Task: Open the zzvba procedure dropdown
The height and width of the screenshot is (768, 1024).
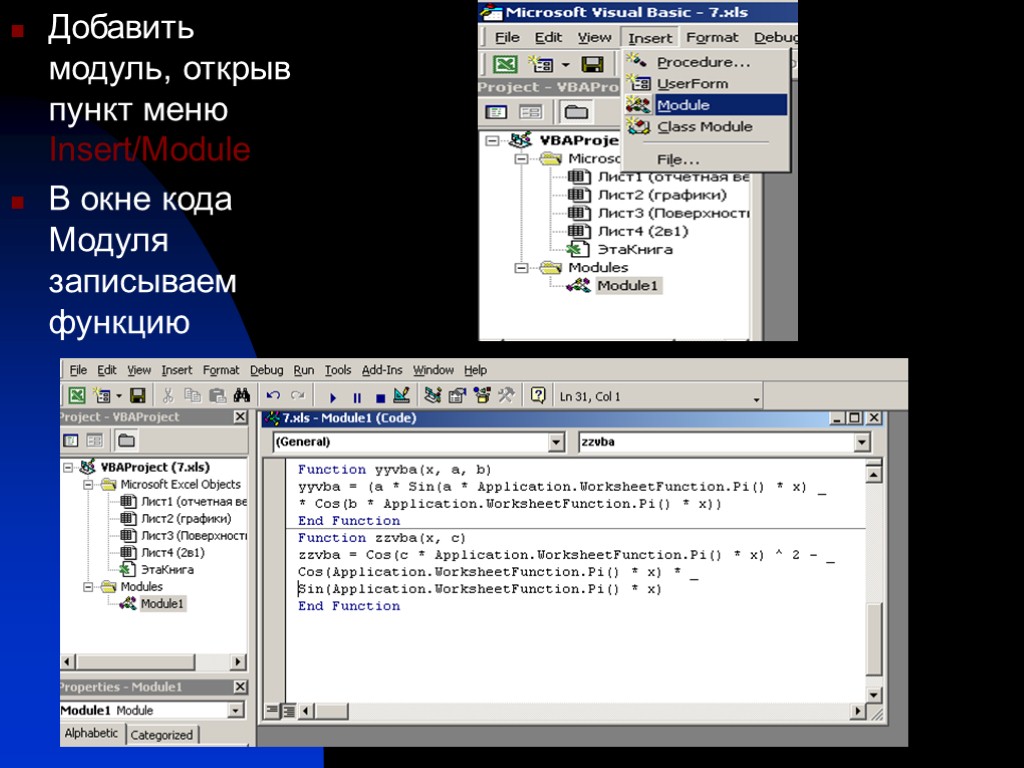Action: [x=862, y=442]
